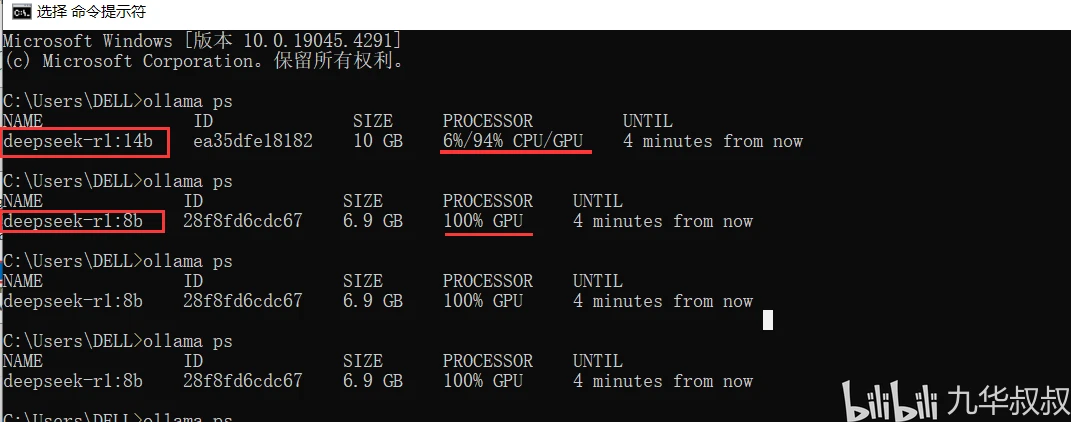Click the 10 GB size value
Image resolution: width=1071 pixels, height=422 pixels.
click(378, 141)
